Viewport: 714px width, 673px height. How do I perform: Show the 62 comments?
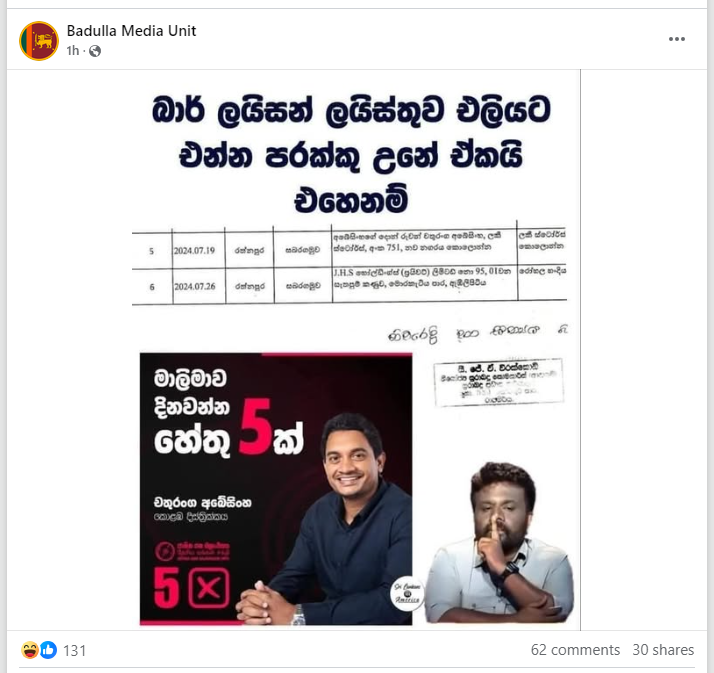pos(575,650)
